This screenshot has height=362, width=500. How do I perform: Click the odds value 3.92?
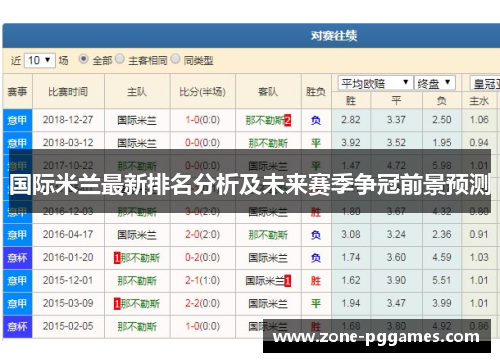click(x=351, y=143)
